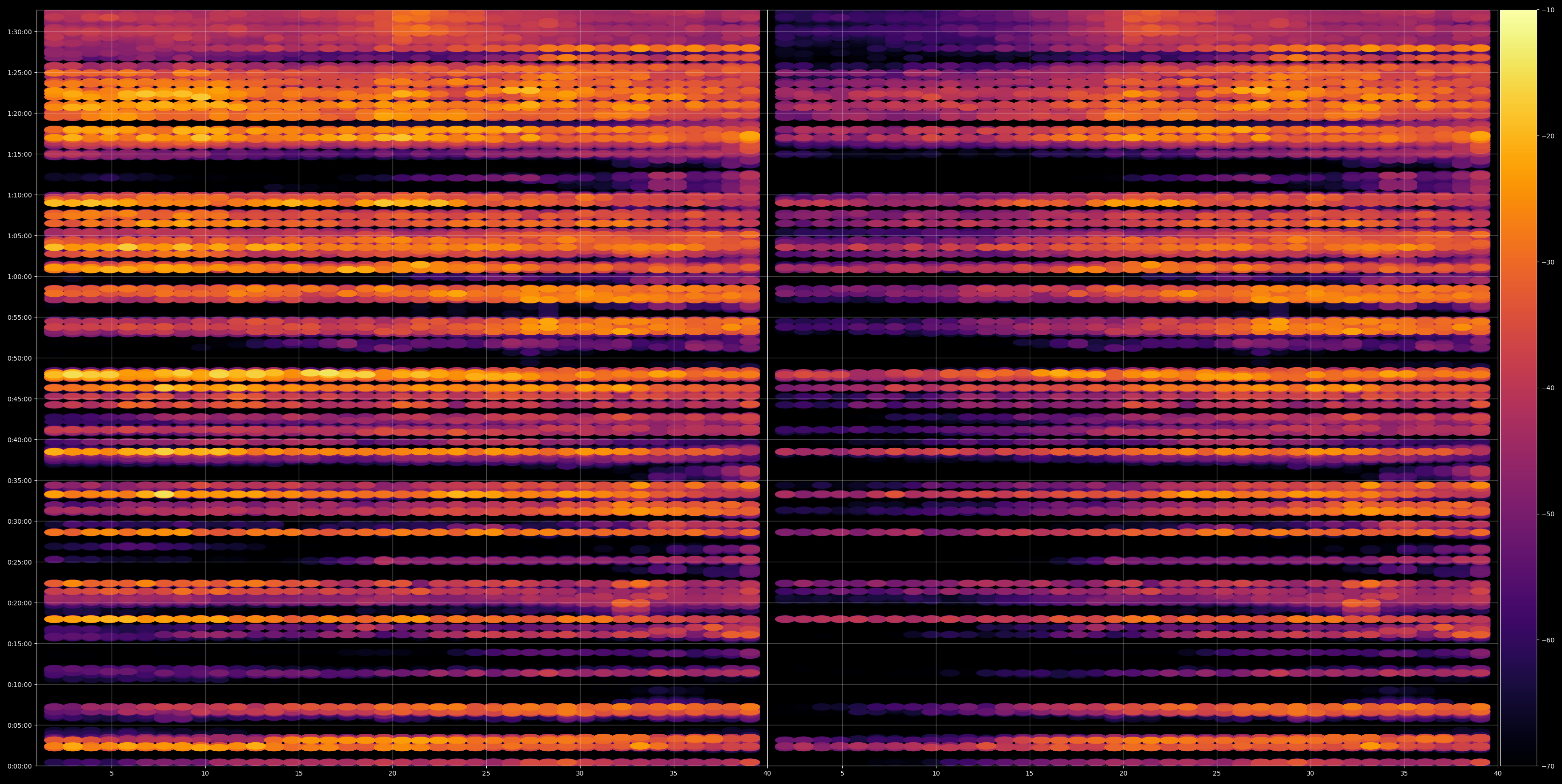Viewport: 1562px width, 784px height.
Task: Click the −30 colorbar label
Action: point(1548,262)
